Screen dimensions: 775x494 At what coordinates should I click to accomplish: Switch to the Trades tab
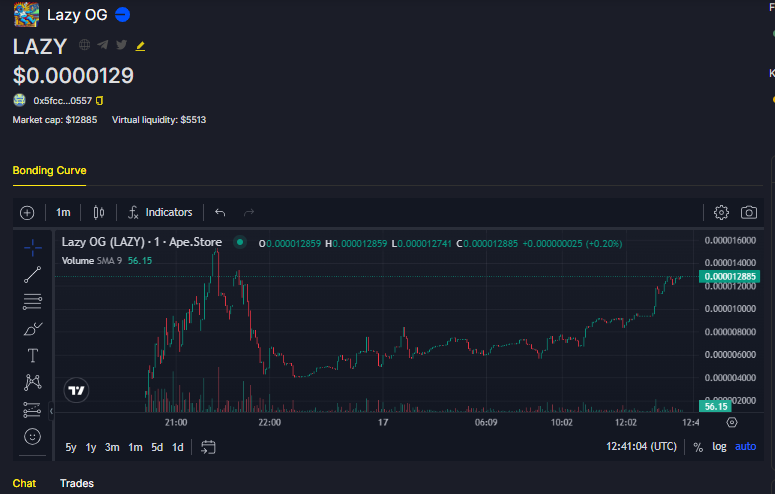coord(77,484)
